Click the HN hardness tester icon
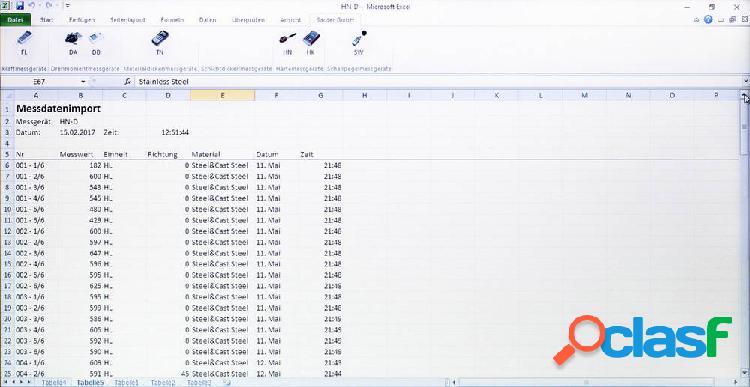The width and height of the screenshot is (750, 387). [x=287, y=39]
